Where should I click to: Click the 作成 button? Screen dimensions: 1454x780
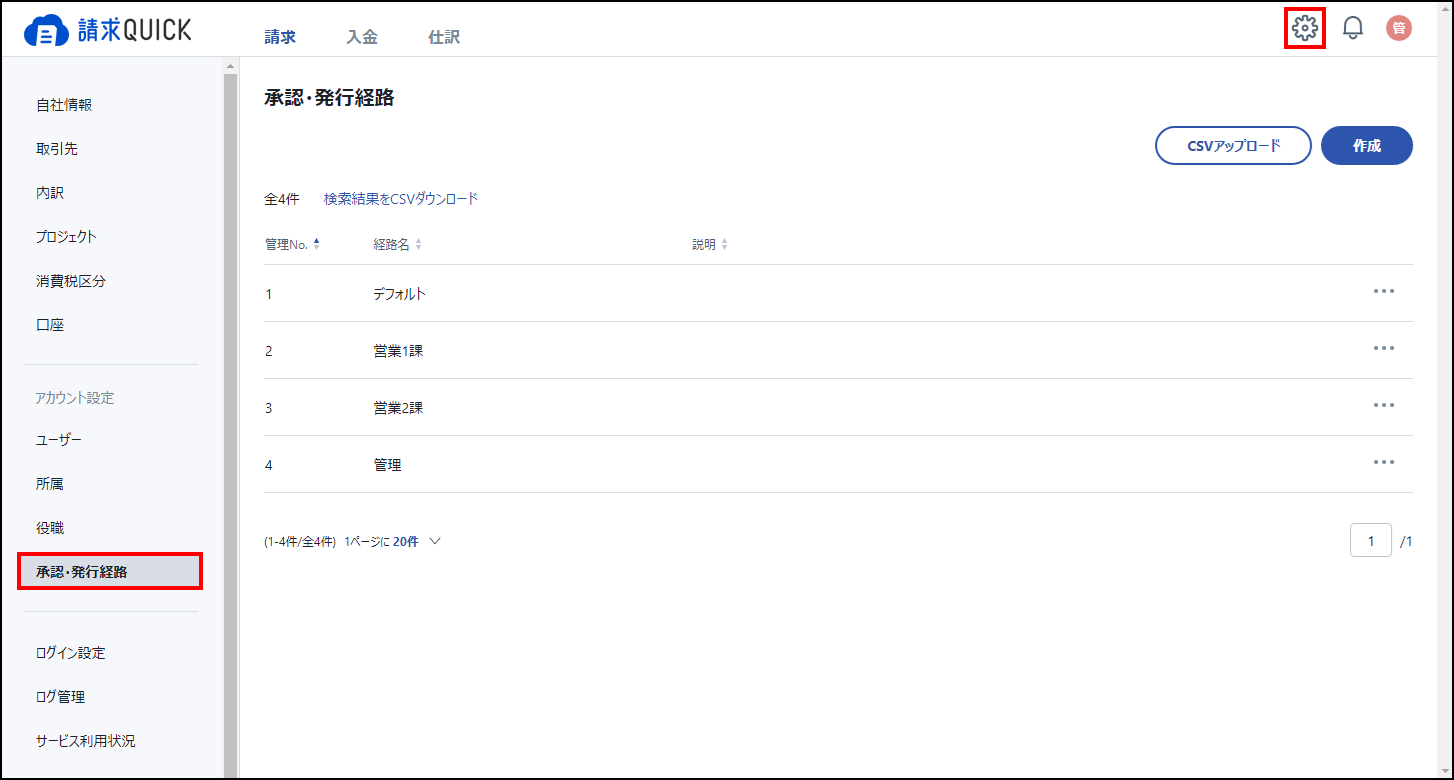tap(1367, 145)
